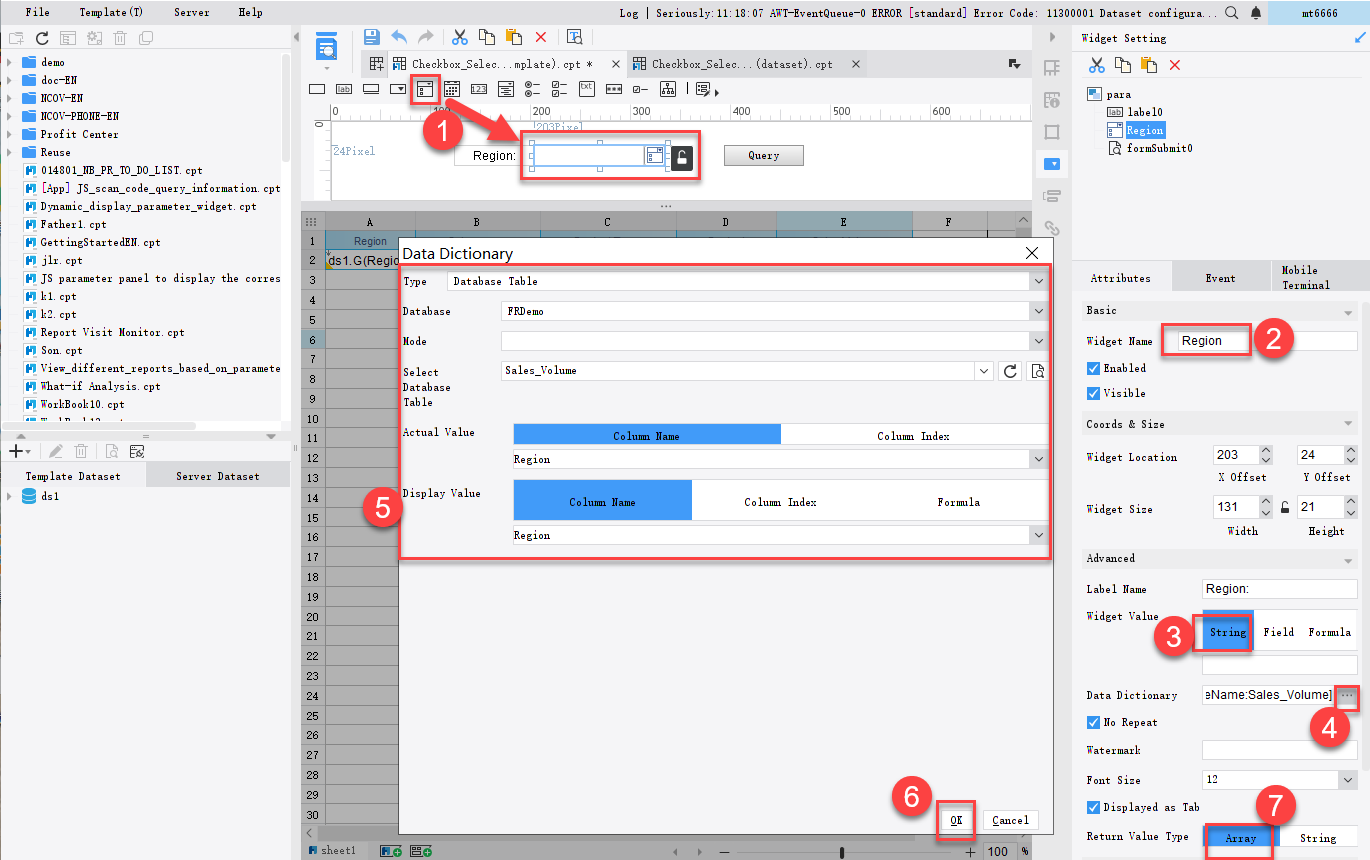
Task: Click the Query button on the canvas
Action: (x=763, y=156)
